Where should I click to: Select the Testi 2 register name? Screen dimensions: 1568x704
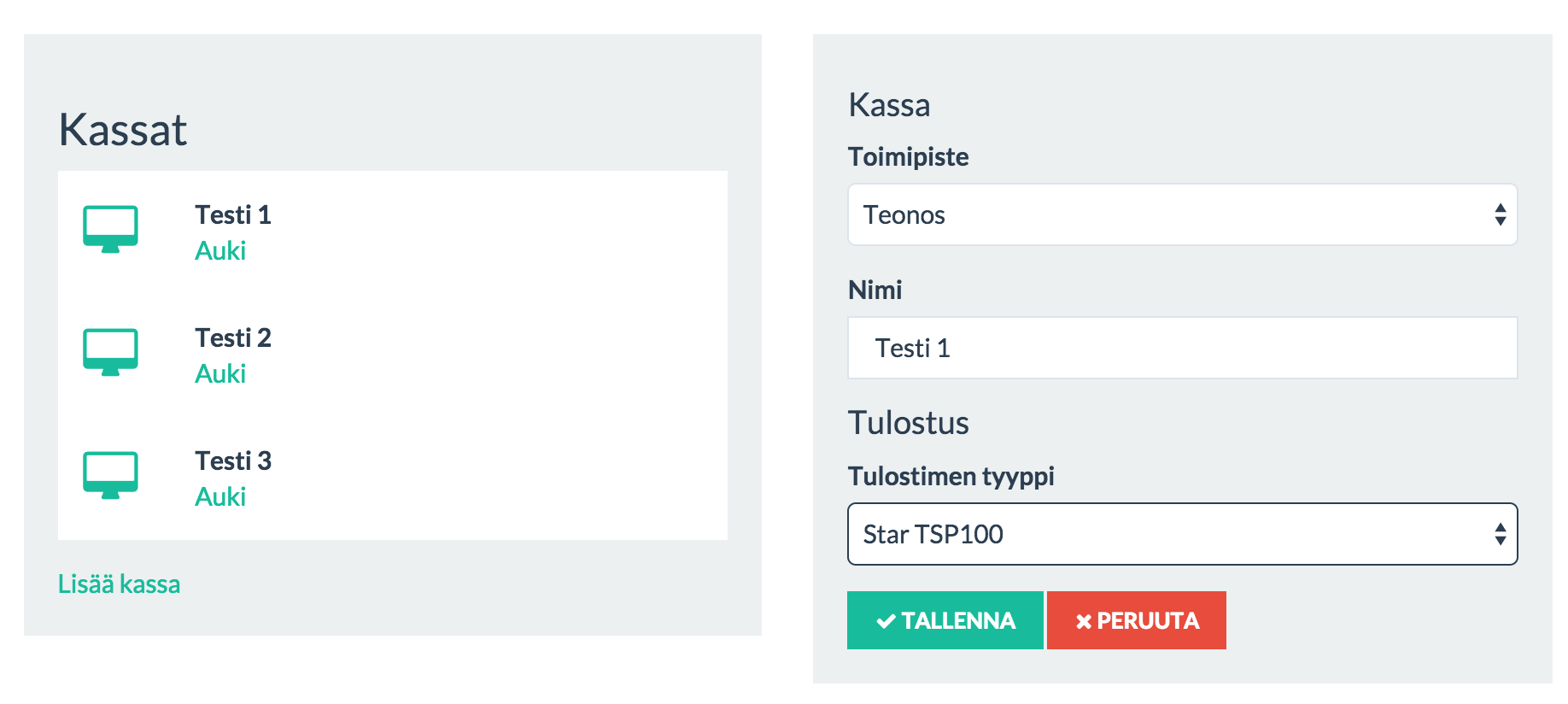click(233, 337)
